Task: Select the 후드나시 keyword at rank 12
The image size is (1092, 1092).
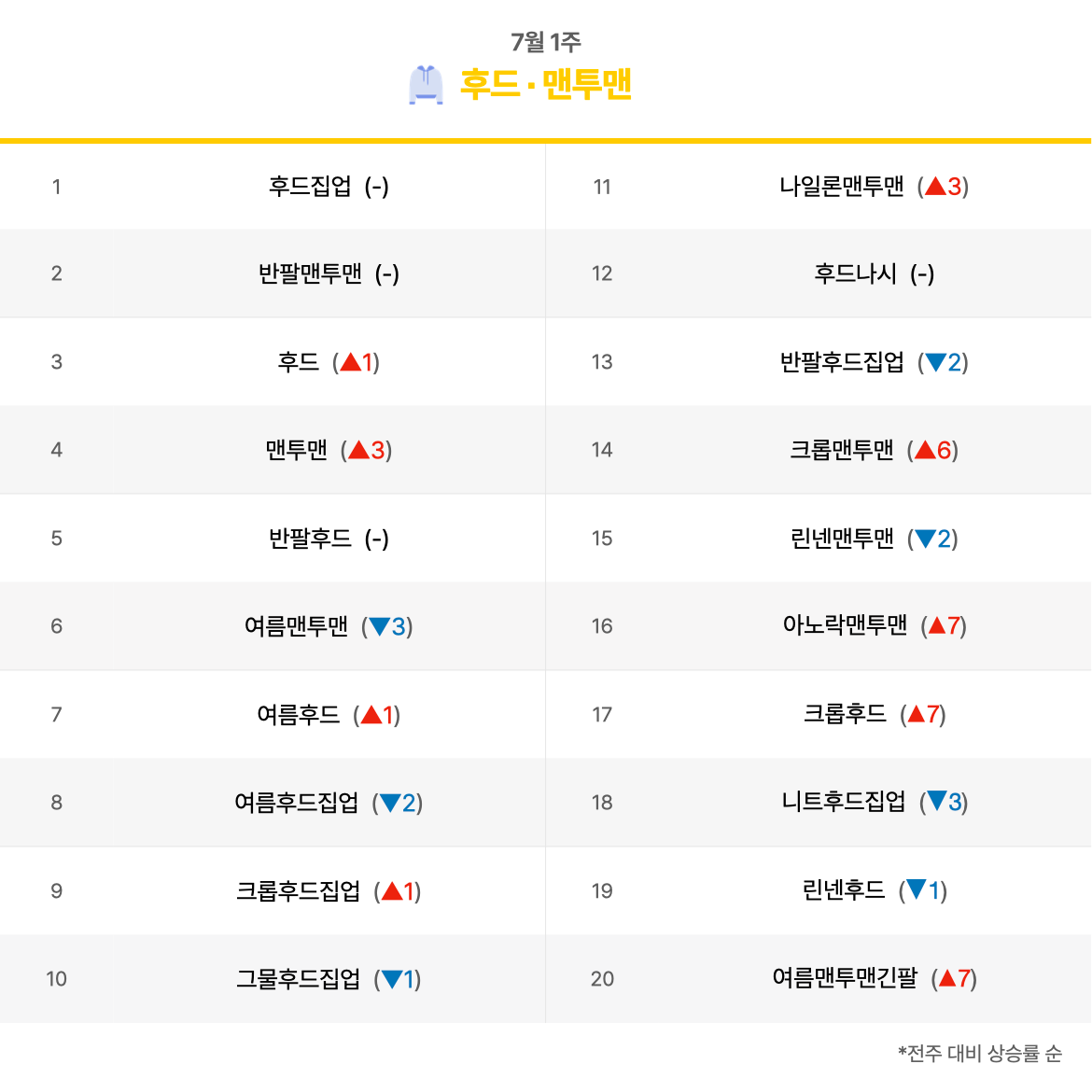Action: 855,273
